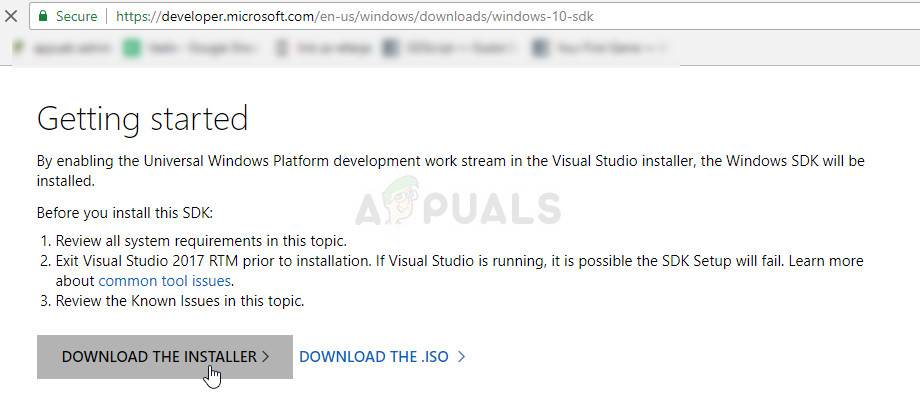This screenshot has height=406, width=920.
Task: Click the Getting started heading
Action: pos(143,119)
